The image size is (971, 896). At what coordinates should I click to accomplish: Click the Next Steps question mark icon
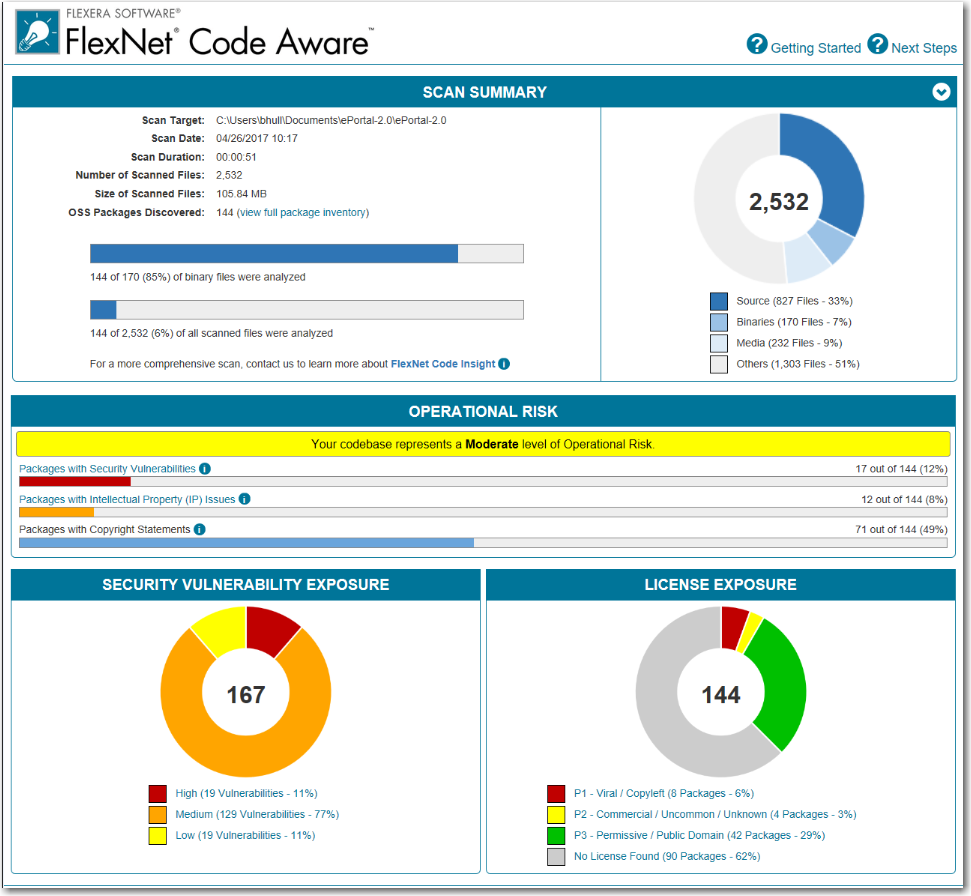click(877, 44)
